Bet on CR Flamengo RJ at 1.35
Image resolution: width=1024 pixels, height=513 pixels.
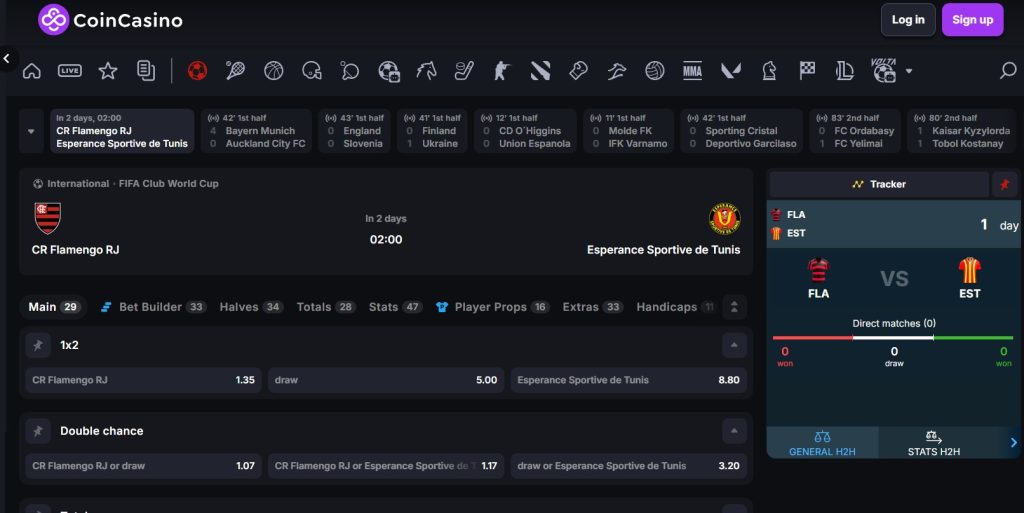coord(144,380)
